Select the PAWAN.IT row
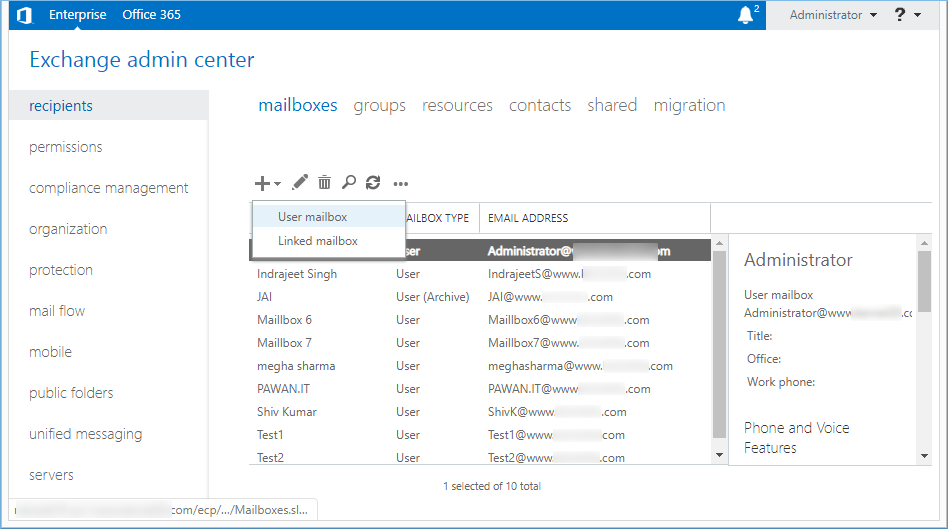The width and height of the screenshot is (948, 529). pyautogui.click(x=480, y=389)
